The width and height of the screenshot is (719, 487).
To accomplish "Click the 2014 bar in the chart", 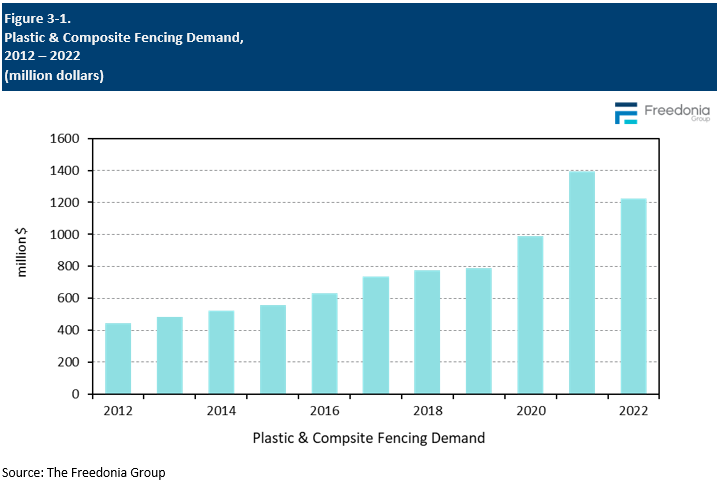I will coord(221,352).
